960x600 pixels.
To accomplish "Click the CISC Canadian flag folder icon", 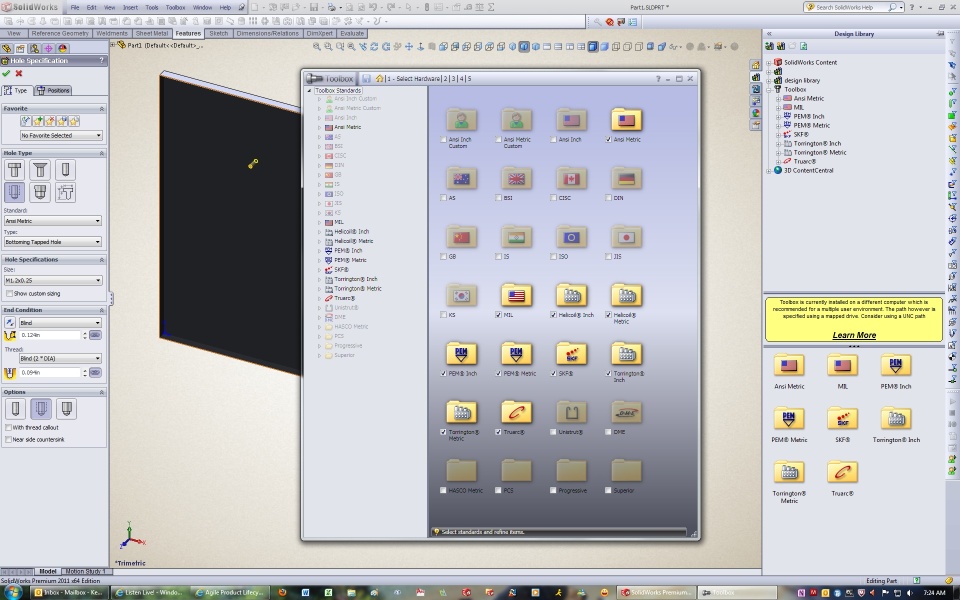I will click(x=571, y=178).
